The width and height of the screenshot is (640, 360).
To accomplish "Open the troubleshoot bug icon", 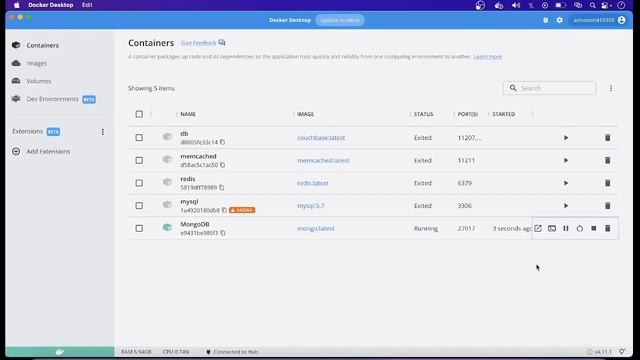I will pos(545,20).
